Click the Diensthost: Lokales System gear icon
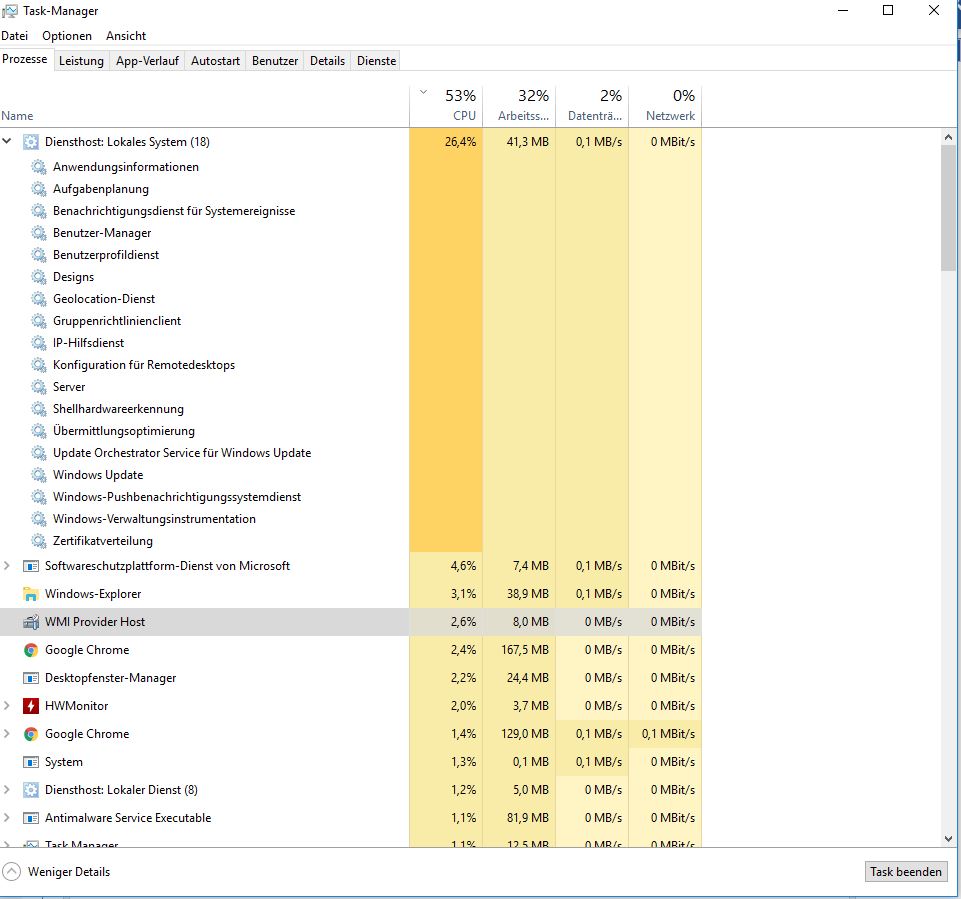961x899 pixels. click(x=31, y=142)
